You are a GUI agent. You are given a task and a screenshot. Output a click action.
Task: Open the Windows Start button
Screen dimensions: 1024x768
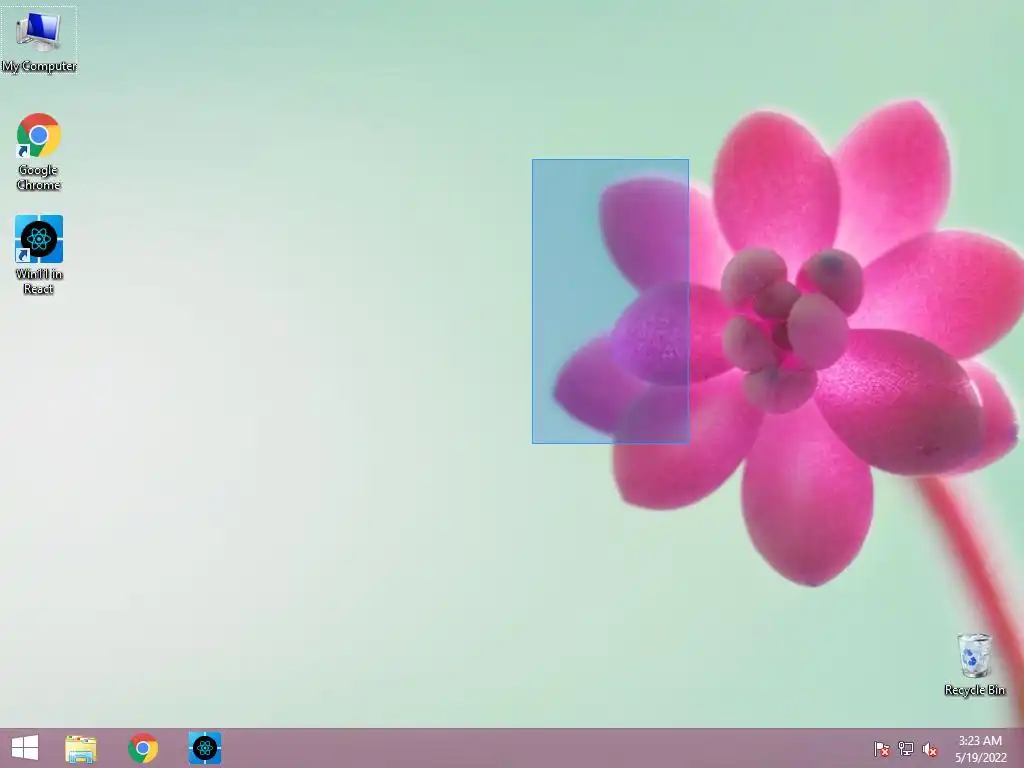(x=25, y=748)
